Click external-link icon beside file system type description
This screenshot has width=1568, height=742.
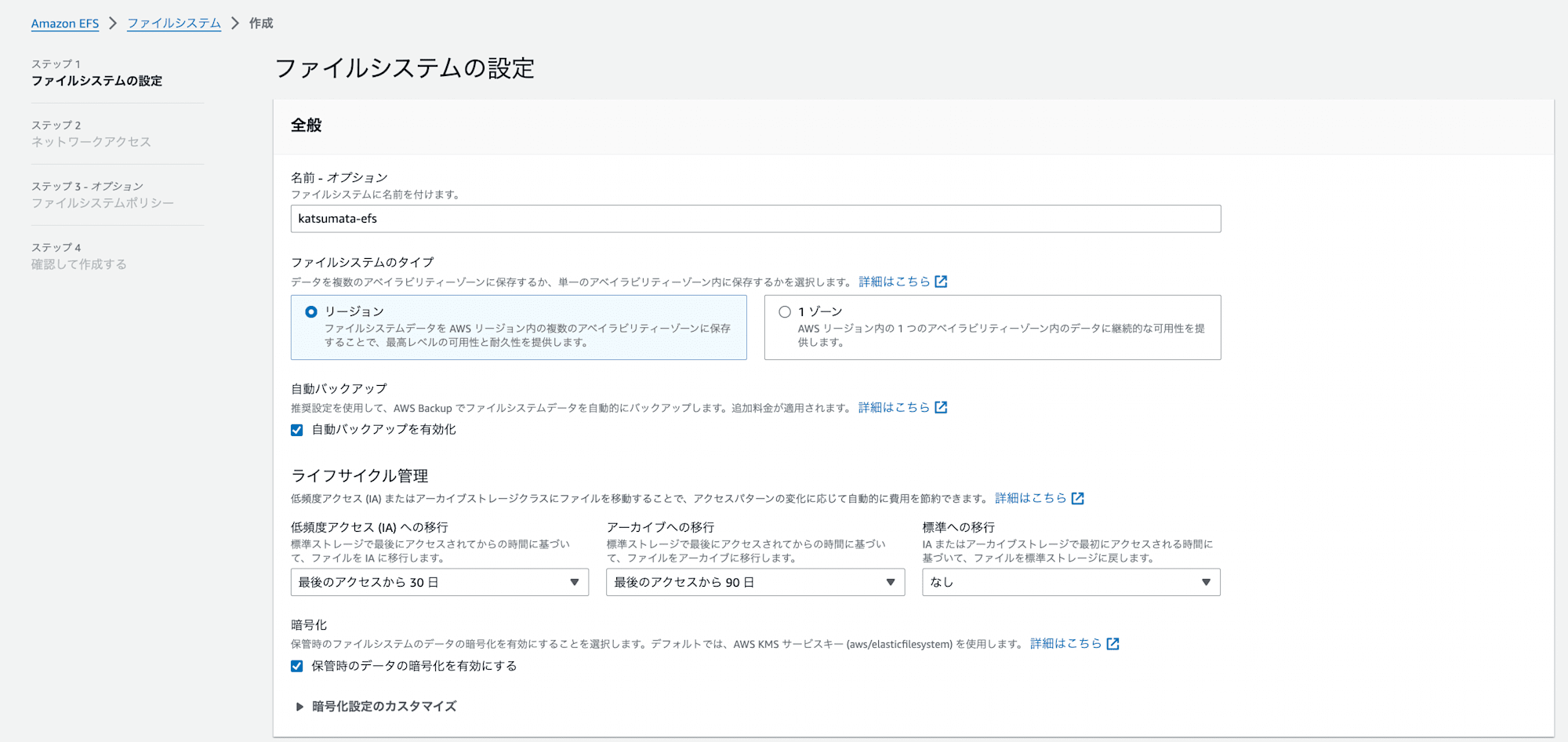pos(941,282)
